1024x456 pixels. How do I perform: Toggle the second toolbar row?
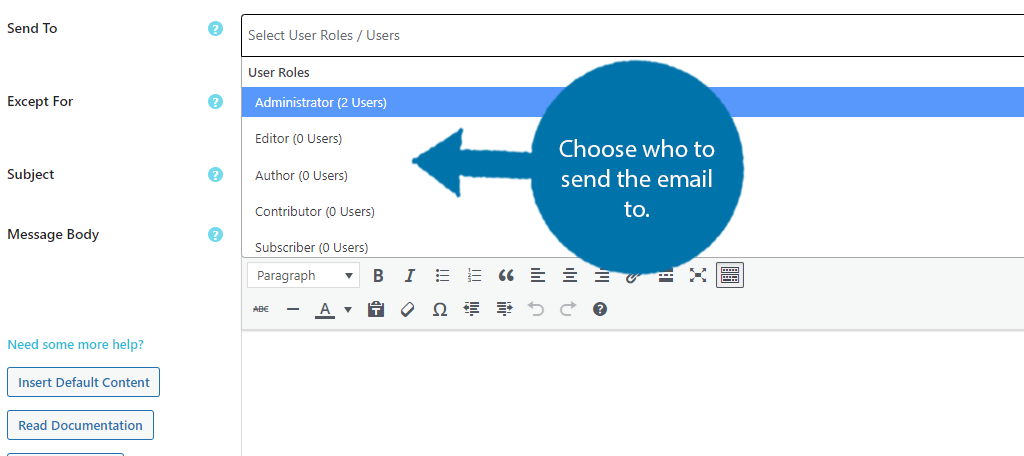(729, 276)
